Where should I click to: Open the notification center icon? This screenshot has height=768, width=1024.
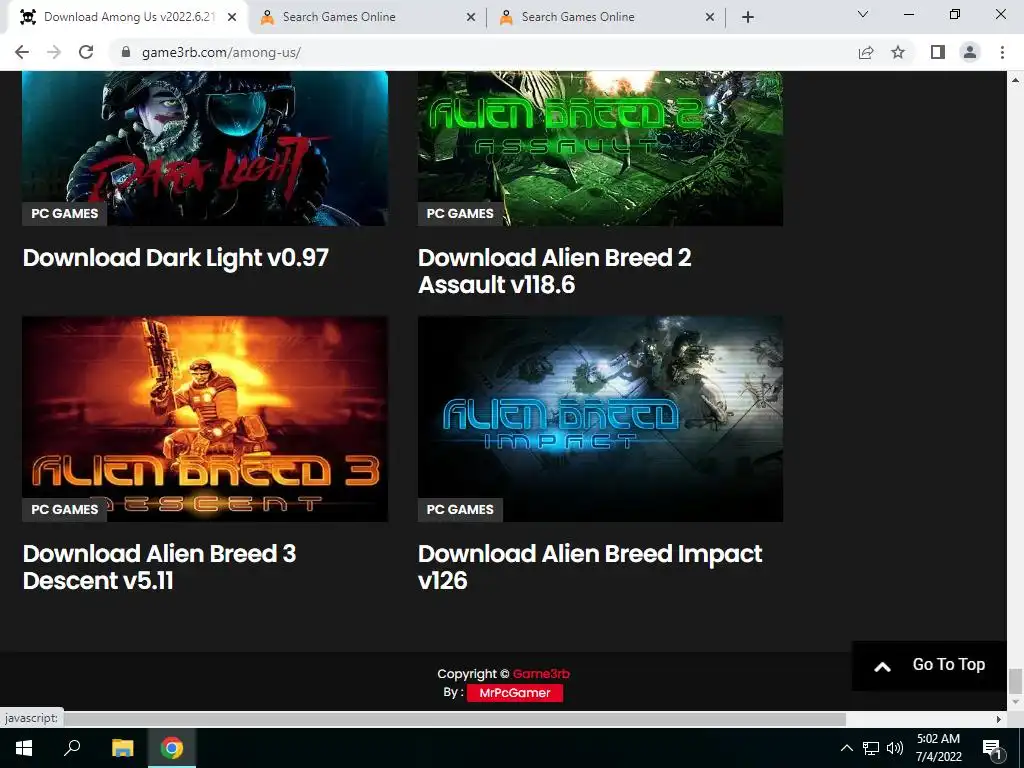[x=992, y=748]
